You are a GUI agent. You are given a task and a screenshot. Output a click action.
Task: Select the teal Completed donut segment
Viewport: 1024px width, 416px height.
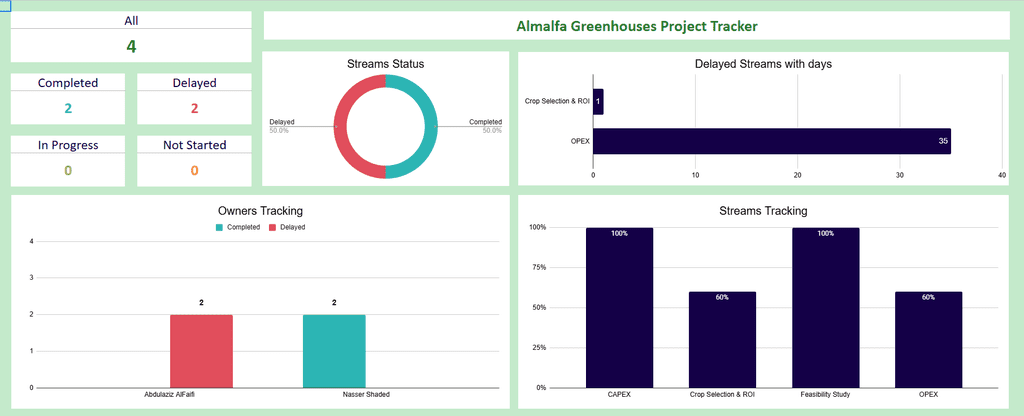[430, 126]
